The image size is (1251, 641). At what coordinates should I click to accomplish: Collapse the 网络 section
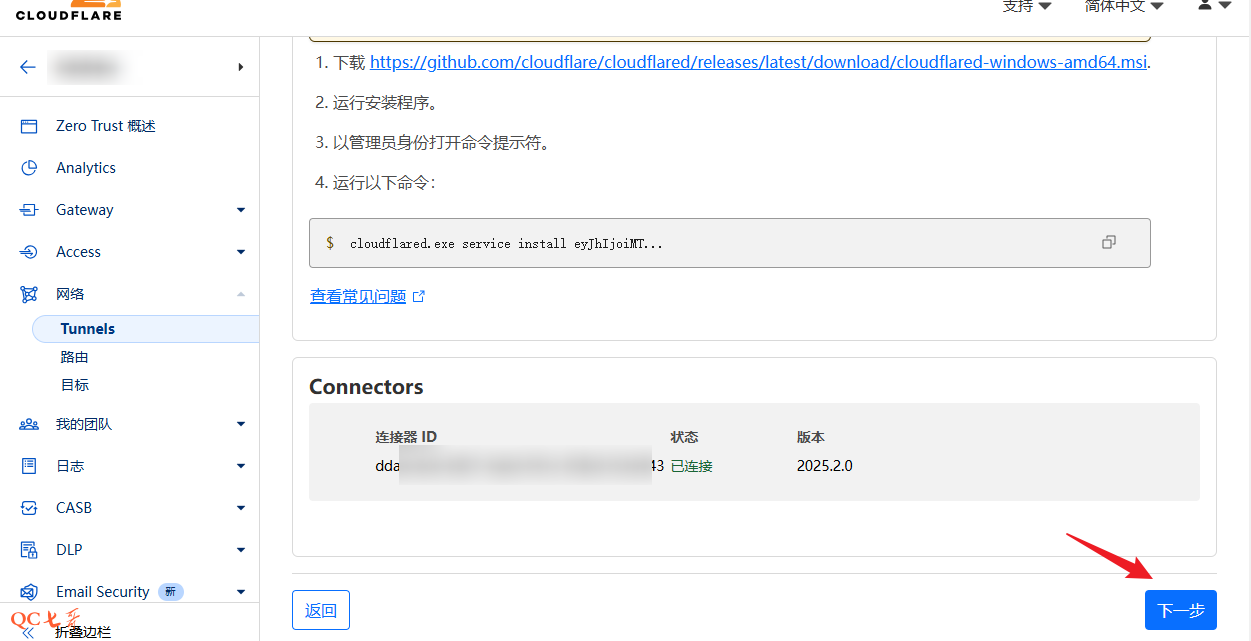pyautogui.click(x=240, y=294)
